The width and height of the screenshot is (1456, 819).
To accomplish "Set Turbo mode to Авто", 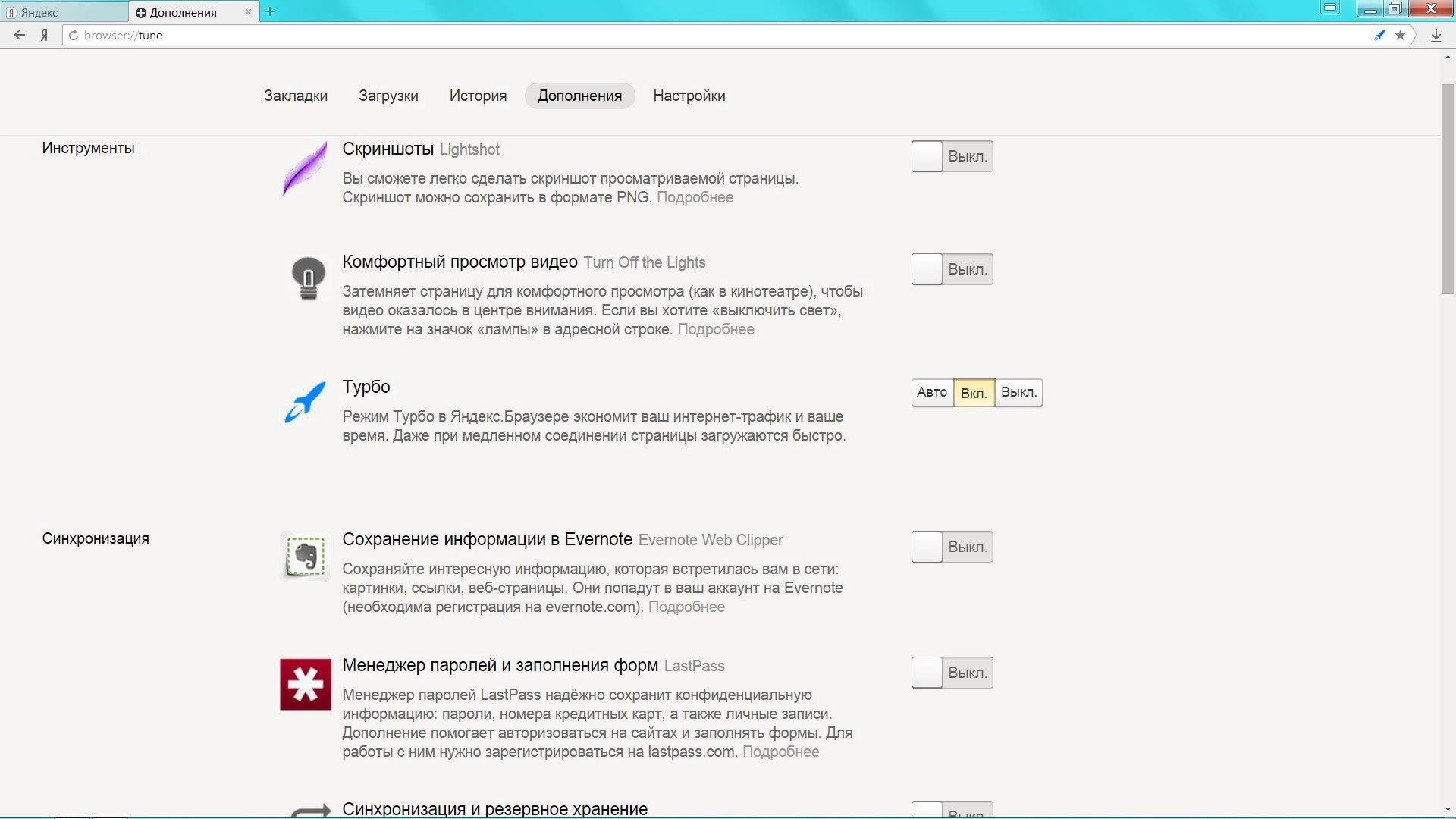I will tap(932, 392).
